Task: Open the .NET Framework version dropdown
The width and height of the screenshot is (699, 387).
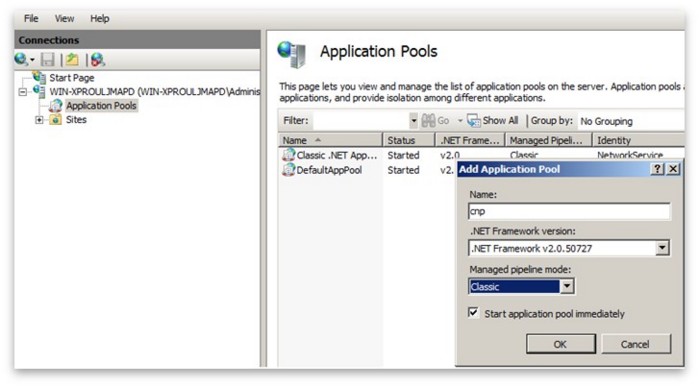Action: pos(662,248)
